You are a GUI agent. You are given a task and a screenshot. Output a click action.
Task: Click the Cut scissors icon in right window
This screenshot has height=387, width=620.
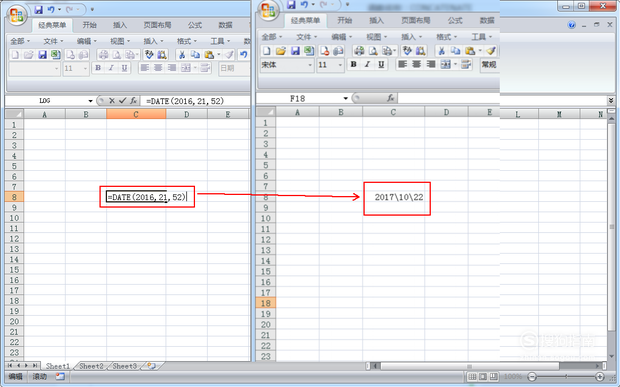point(442,51)
